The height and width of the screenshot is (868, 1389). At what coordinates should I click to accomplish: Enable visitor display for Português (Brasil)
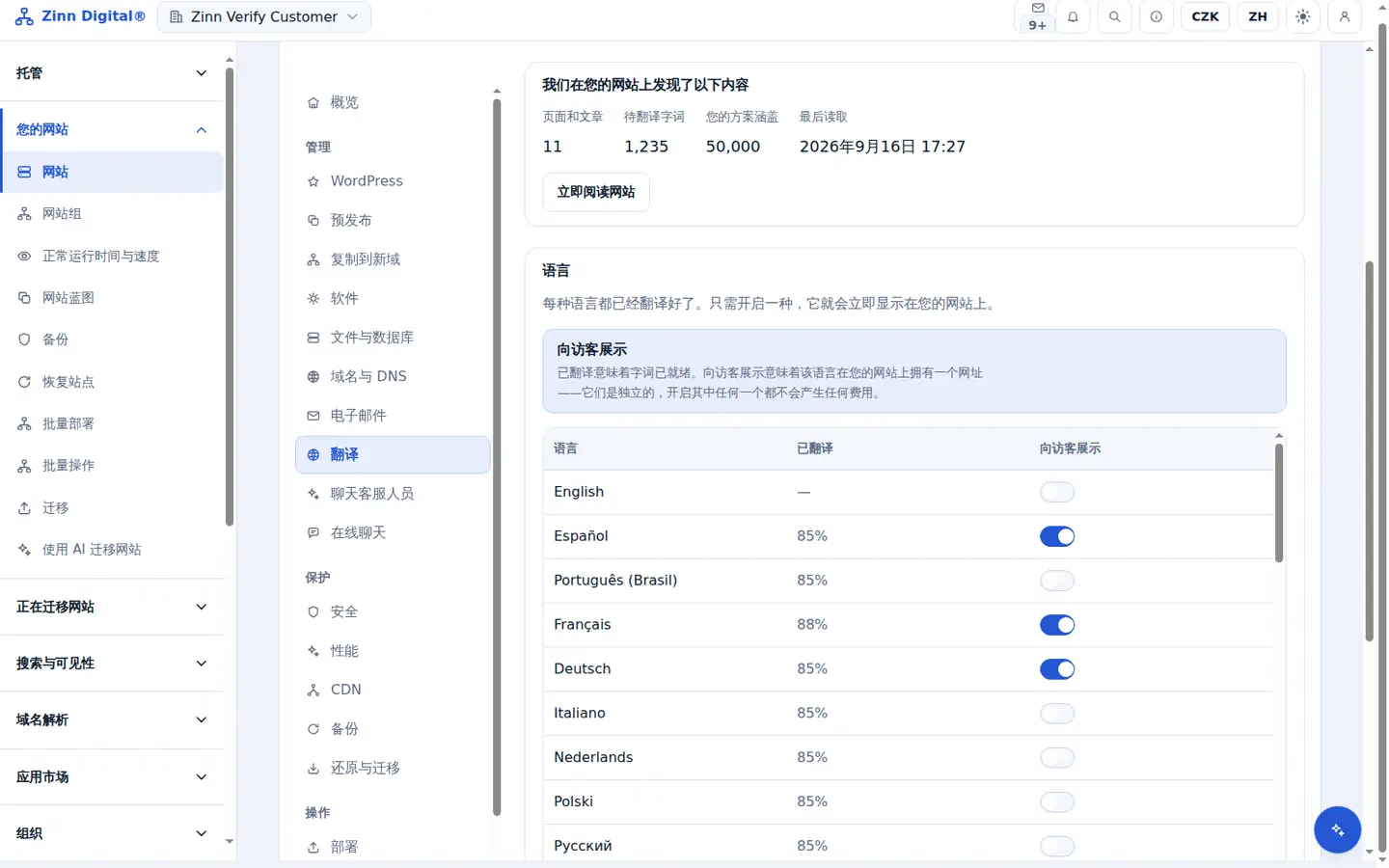1057,581
